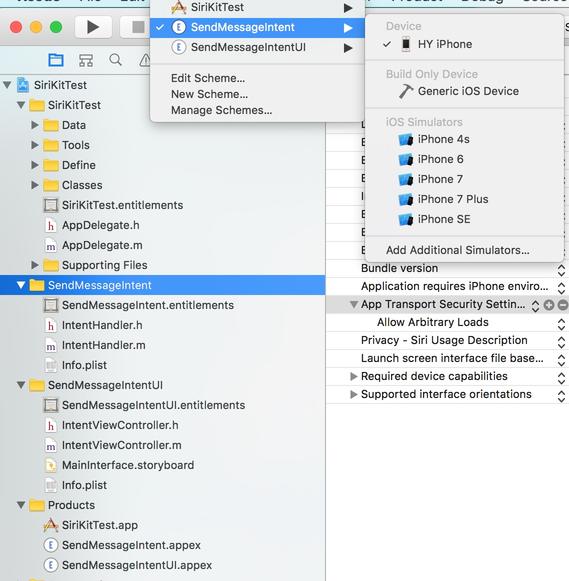
Task: Open key stepper for Bundle version row
Action: click(561, 270)
